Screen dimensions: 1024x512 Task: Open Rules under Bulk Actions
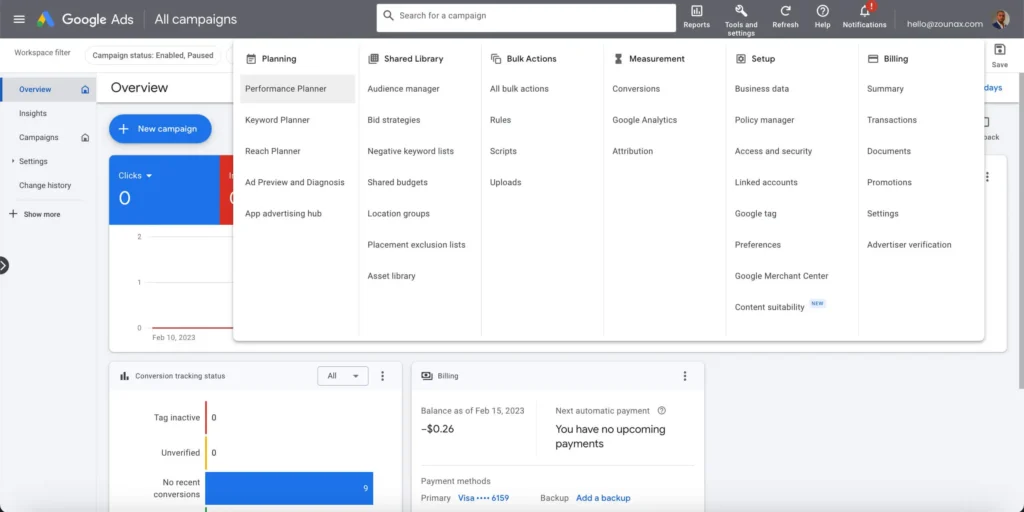pyautogui.click(x=500, y=120)
